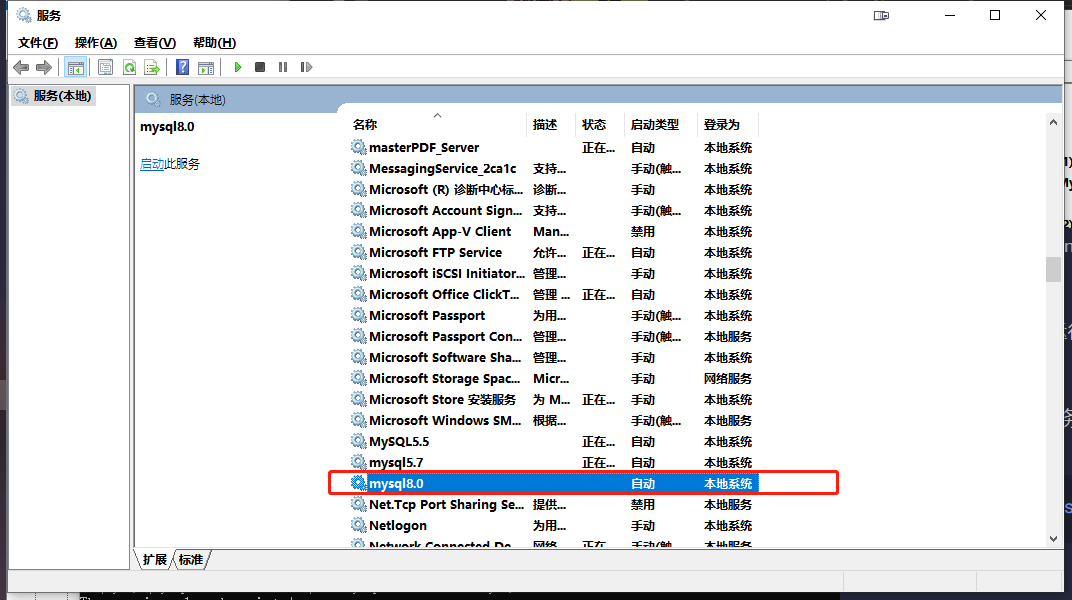Open the Help question mark icon

(x=183, y=67)
